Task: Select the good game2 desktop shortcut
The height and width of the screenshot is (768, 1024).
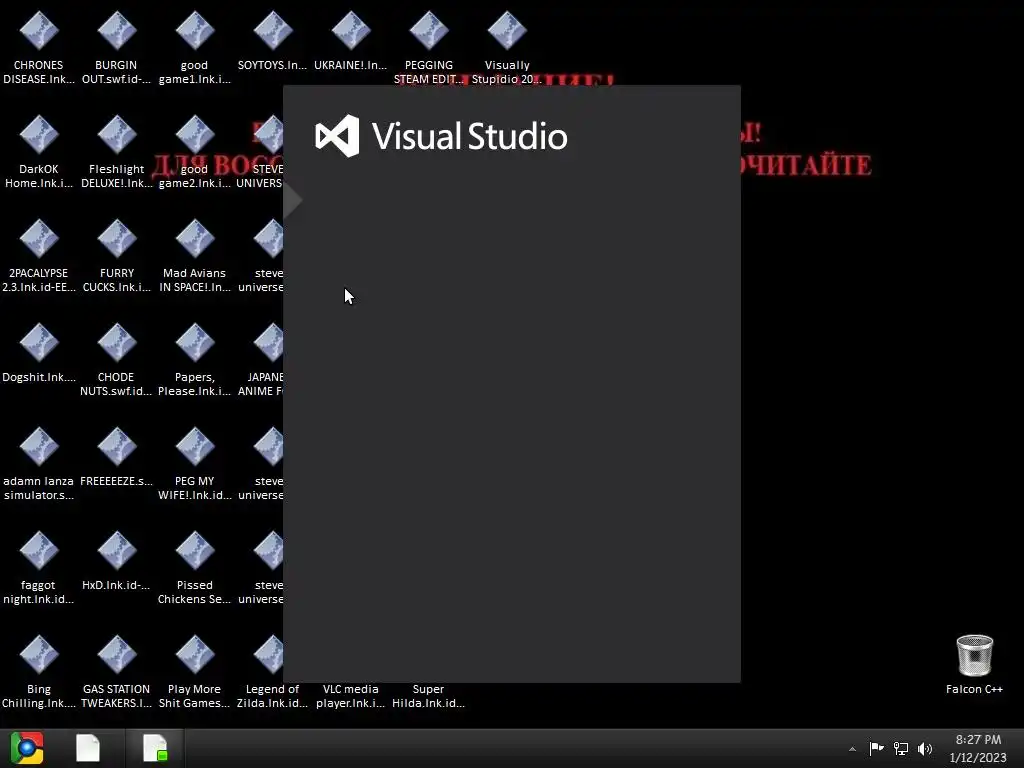Action: coord(195,152)
